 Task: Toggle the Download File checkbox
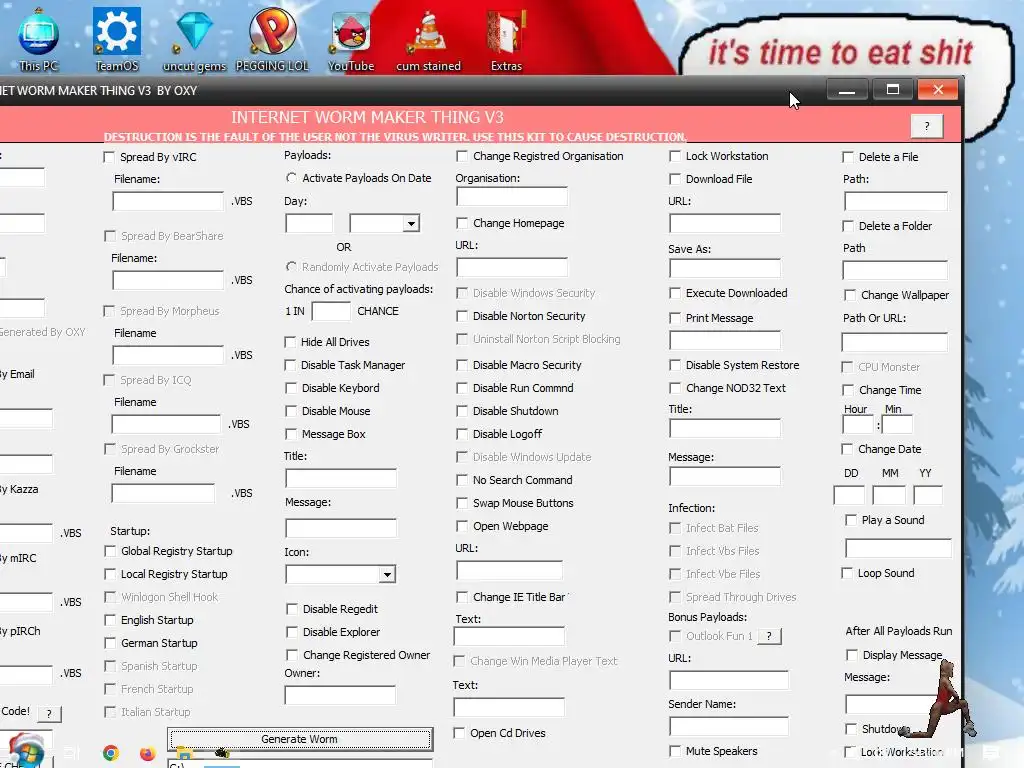675,179
